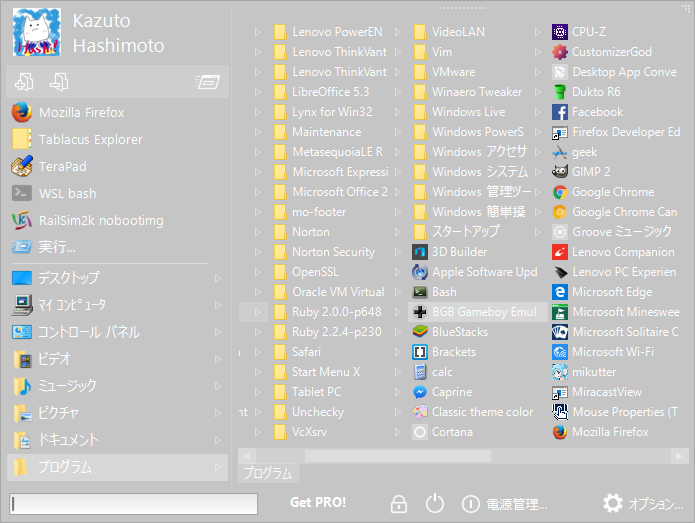695x523 pixels.
Task: Click the scrollbar left arrow of programs list
Action: [x=247, y=456]
